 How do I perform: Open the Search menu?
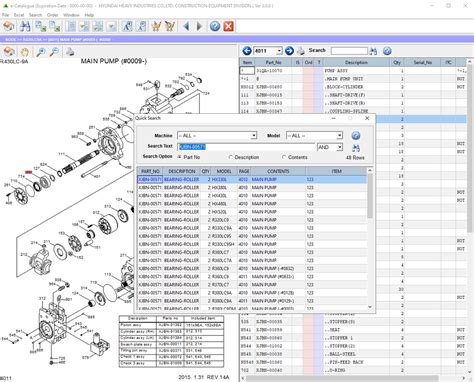coord(35,15)
